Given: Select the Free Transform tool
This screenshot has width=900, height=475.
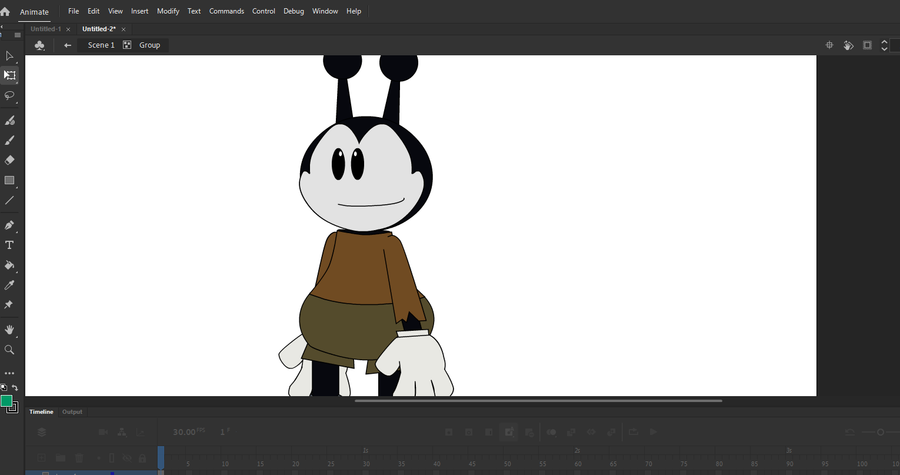Looking at the screenshot, I should pyautogui.click(x=9, y=75).
